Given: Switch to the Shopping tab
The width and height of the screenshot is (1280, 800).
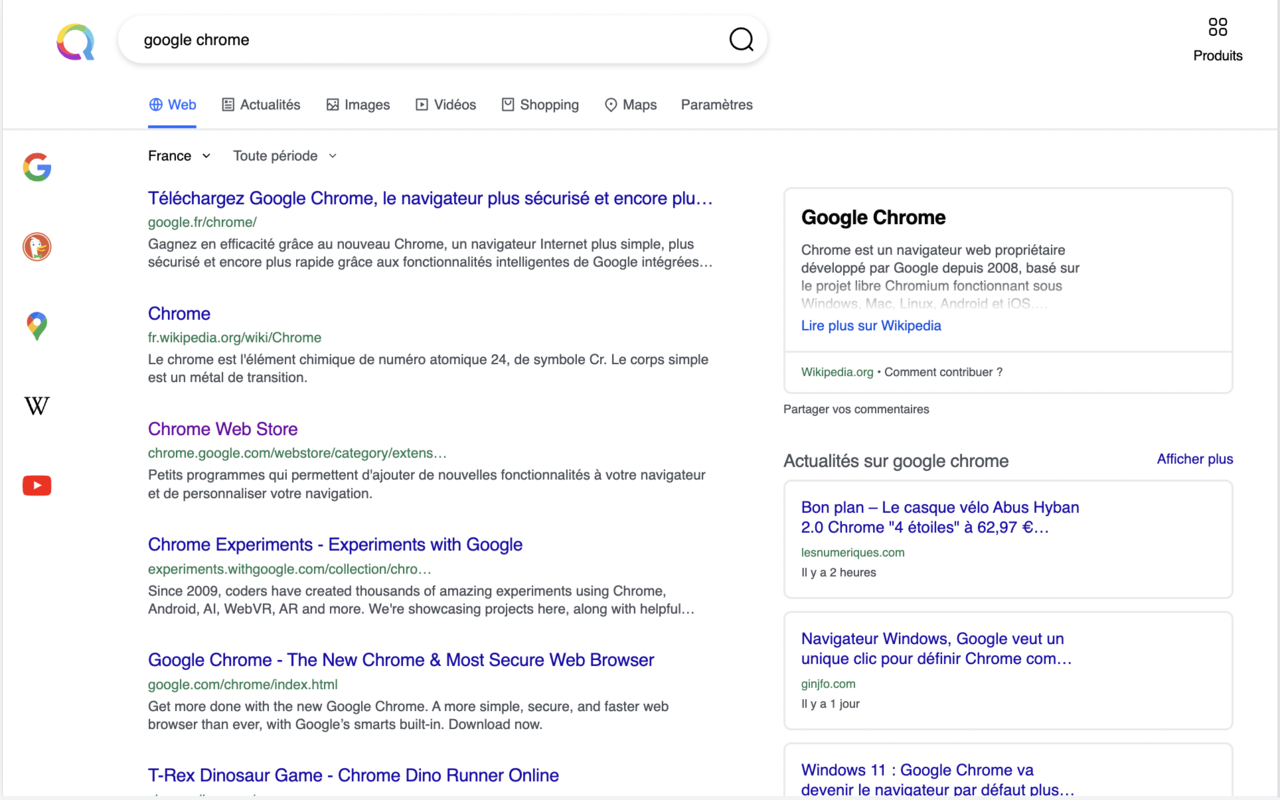Looking at the screenshot, I should click(x=540, y=105).
